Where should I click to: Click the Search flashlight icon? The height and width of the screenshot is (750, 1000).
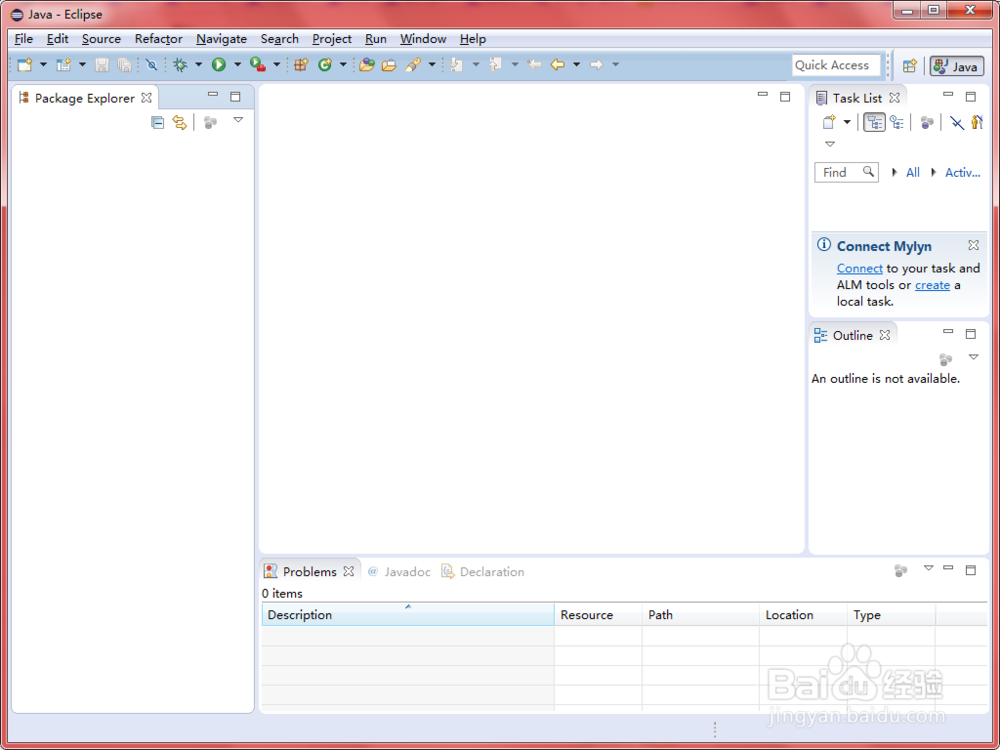413,64
